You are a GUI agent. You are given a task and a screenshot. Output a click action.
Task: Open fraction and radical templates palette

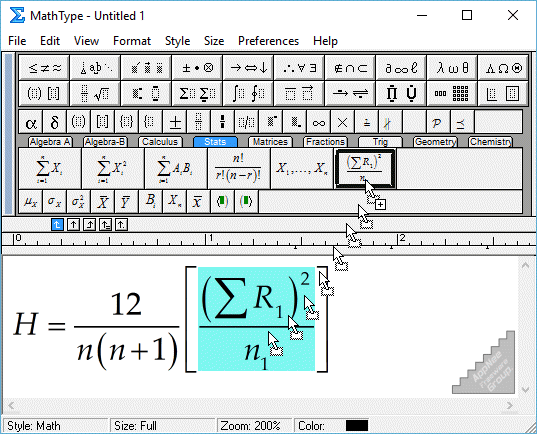point(95,93)
